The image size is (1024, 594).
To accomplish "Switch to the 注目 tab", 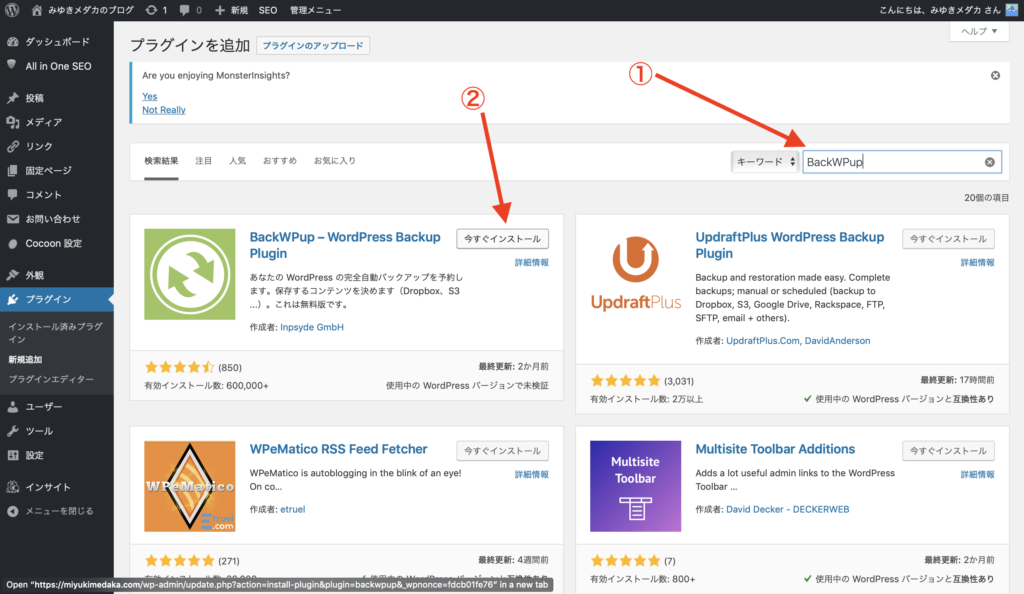I will 204,161.
